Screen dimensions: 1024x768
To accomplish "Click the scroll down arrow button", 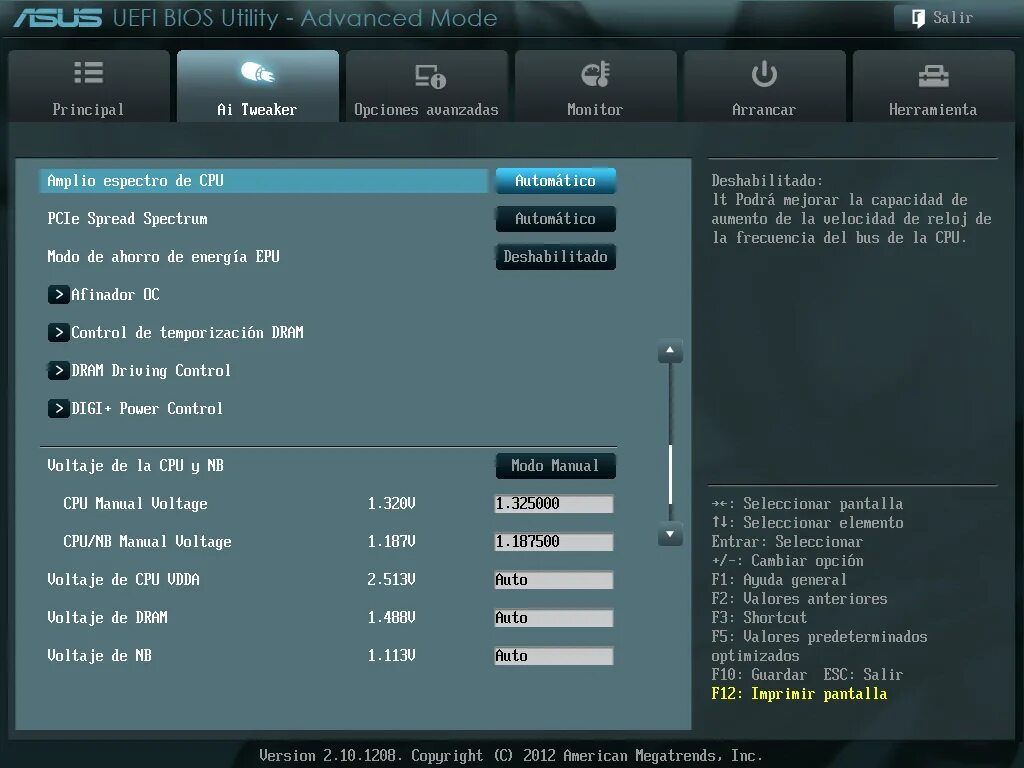I will click(x=670, y=534).
